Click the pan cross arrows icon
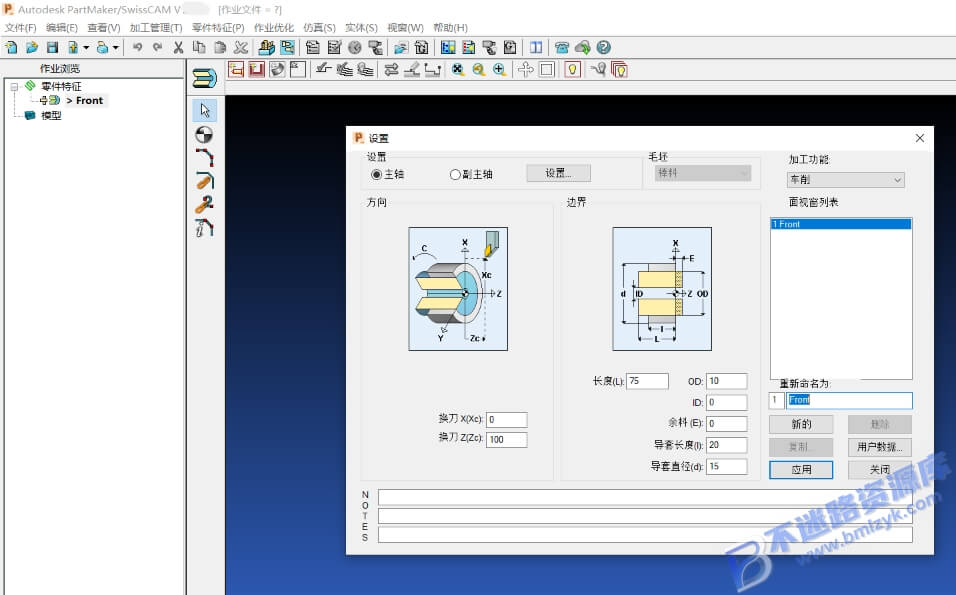Image resolution: width=956 pixels, height=595 pixels. 526,69
